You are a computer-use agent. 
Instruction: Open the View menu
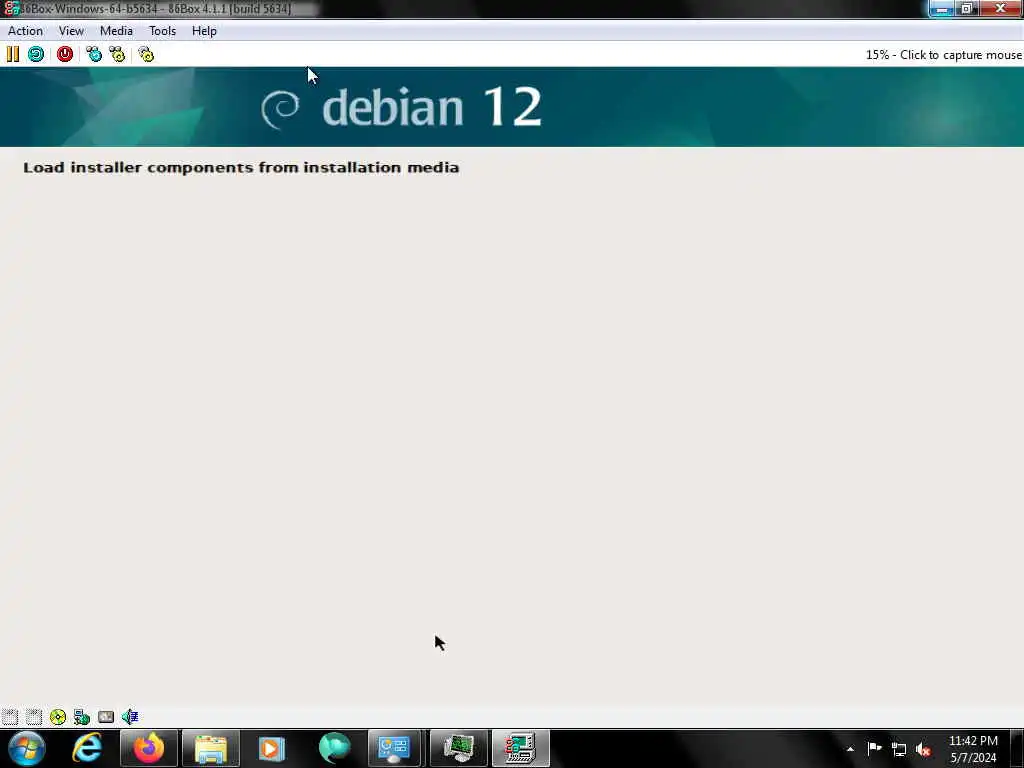point(71,31)
